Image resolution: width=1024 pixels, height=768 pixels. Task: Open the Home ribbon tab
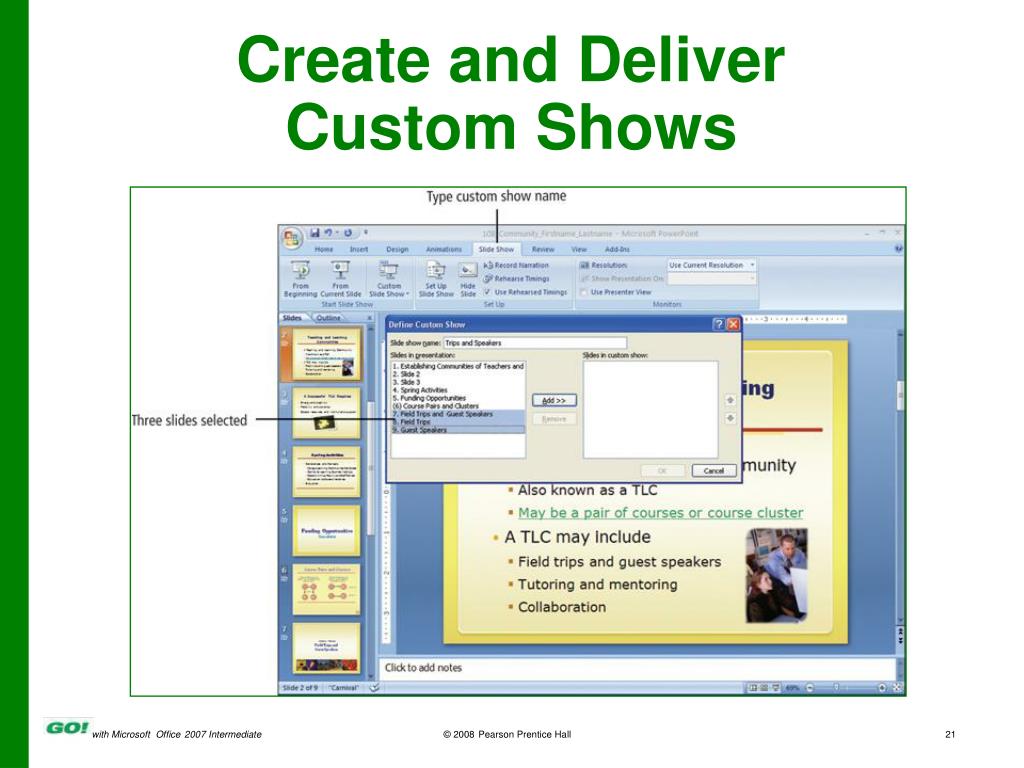[x=323, y=249]
